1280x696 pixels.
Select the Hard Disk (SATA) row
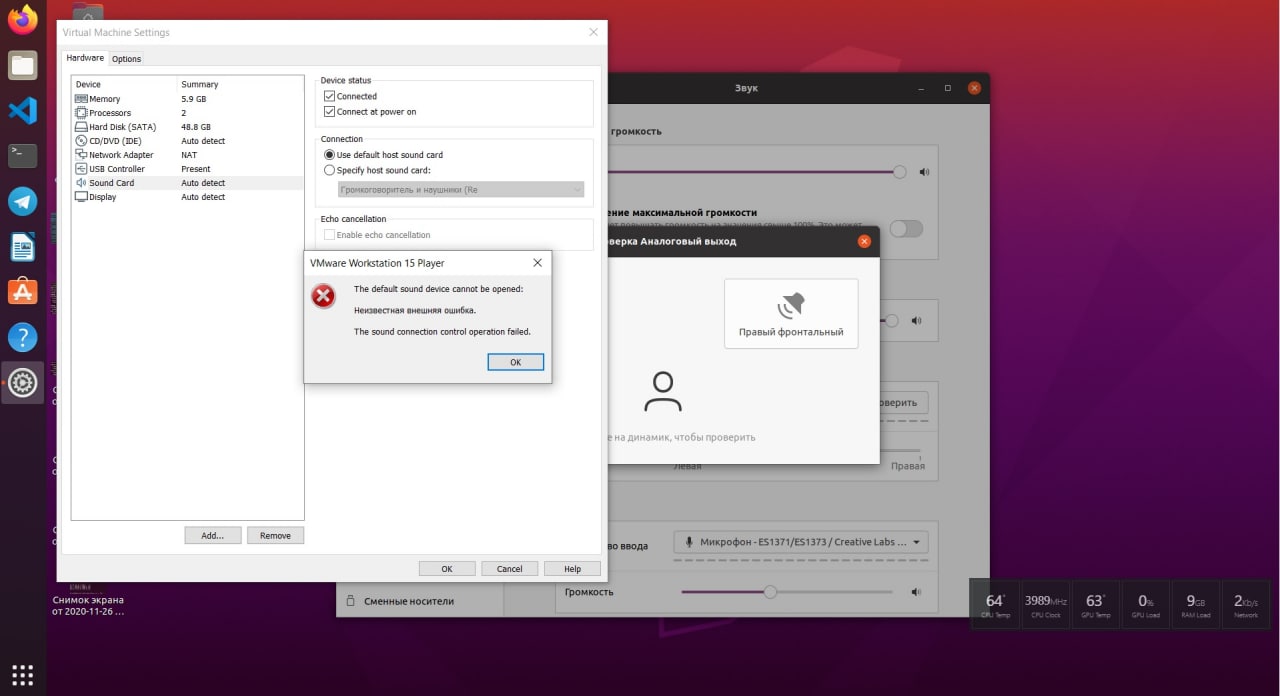[187, 127]
